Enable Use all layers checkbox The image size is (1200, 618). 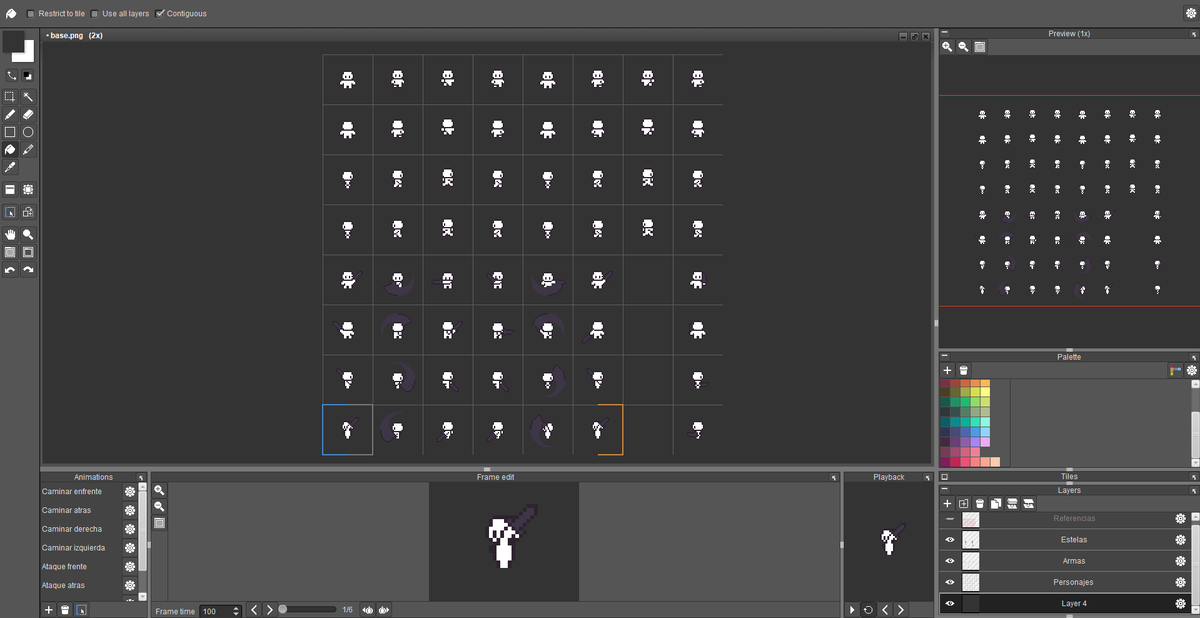pyautogui.click(x=95, y=14)
